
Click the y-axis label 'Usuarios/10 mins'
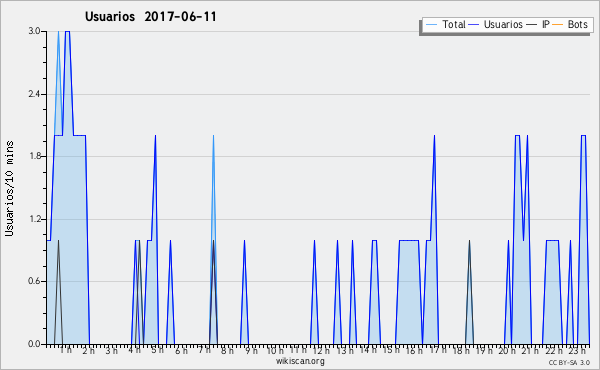coord(9,189)
